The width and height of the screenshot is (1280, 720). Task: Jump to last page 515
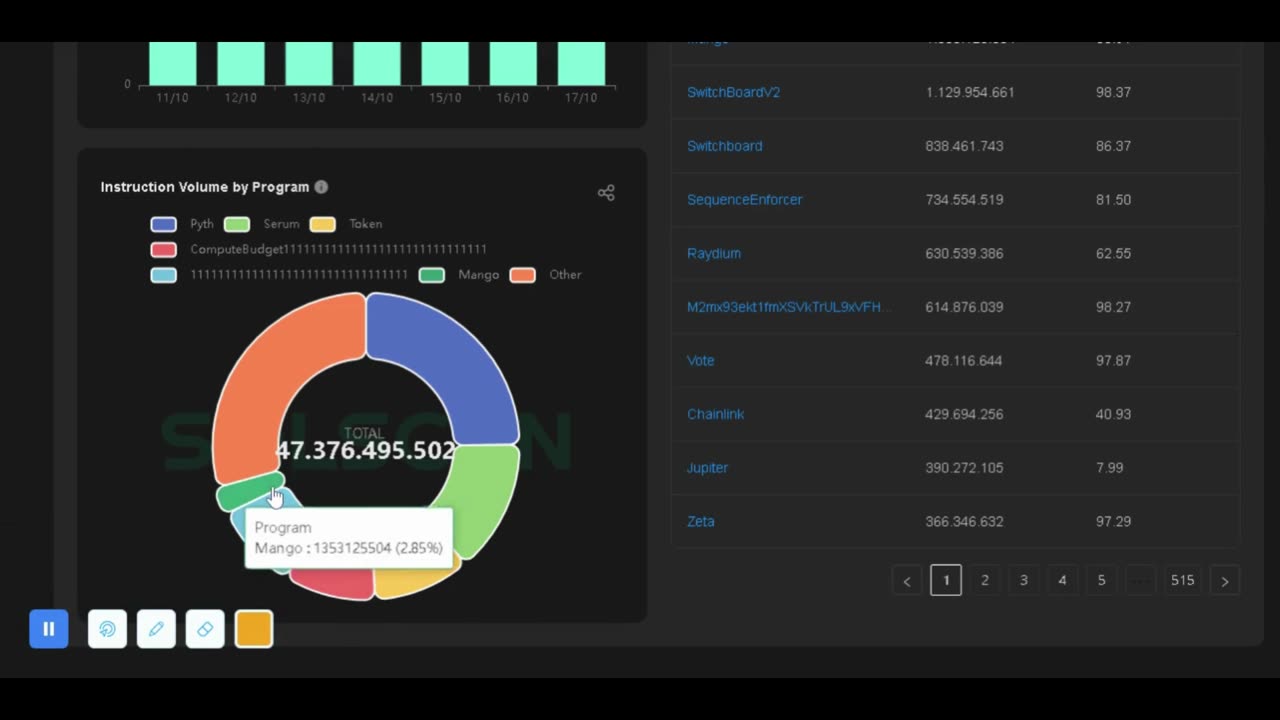1182,580
